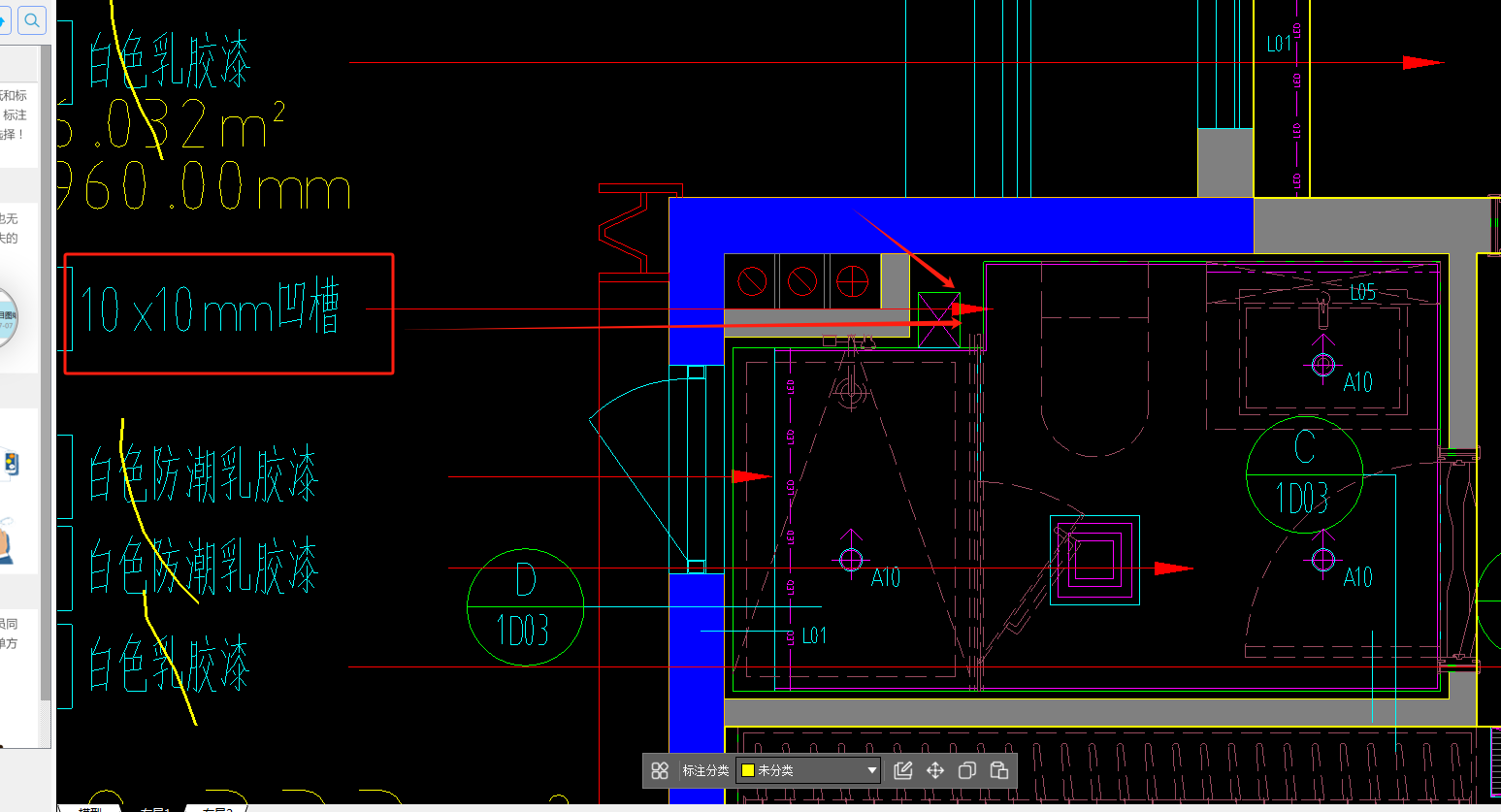The width and height of the screenshot is (1501, 812).
Task: Open the four-shapes category icon in annotation toolbar
Action: 660,770
